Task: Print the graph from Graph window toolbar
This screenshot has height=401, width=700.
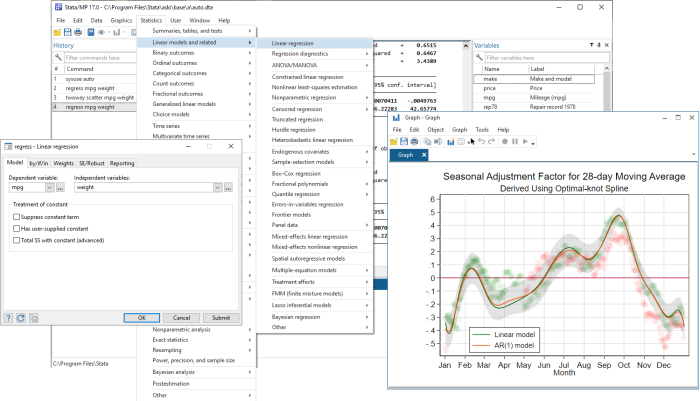Action: pyautogui.click(x=414, y=142)
